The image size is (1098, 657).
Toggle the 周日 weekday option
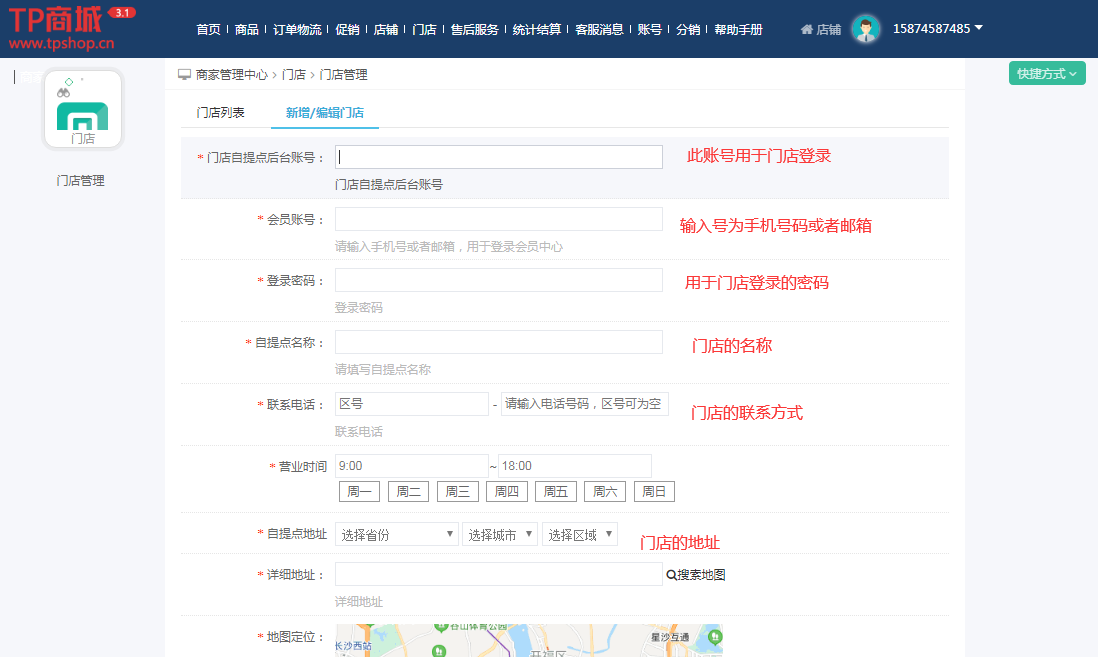[x=654, y=491]
